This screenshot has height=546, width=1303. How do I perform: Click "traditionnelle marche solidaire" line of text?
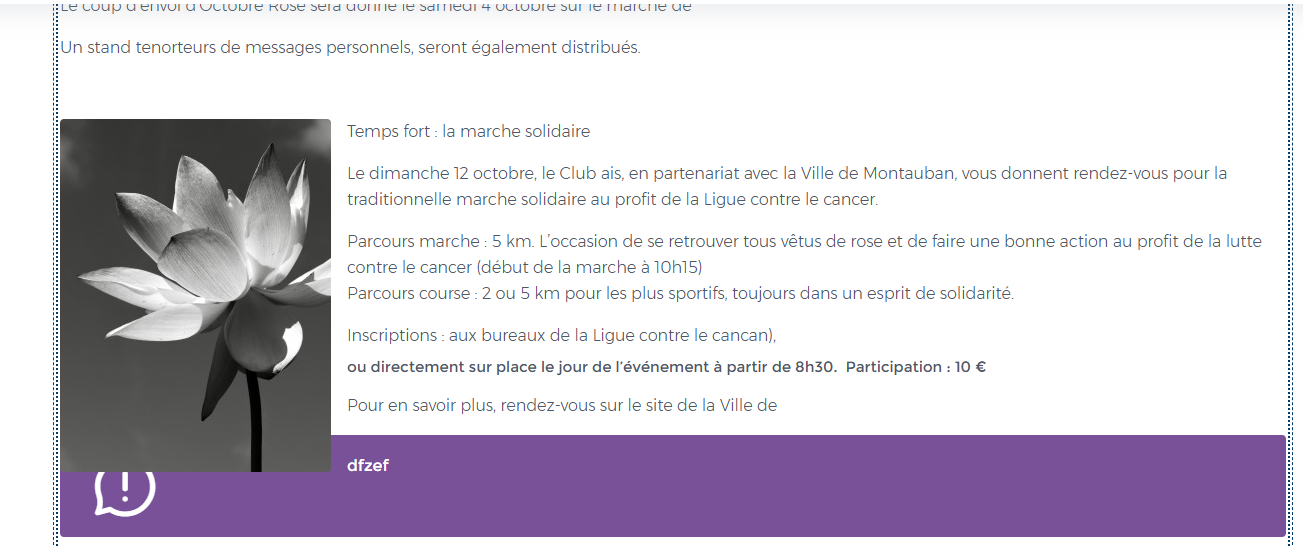pyautogui.click(x=466, y=199)
